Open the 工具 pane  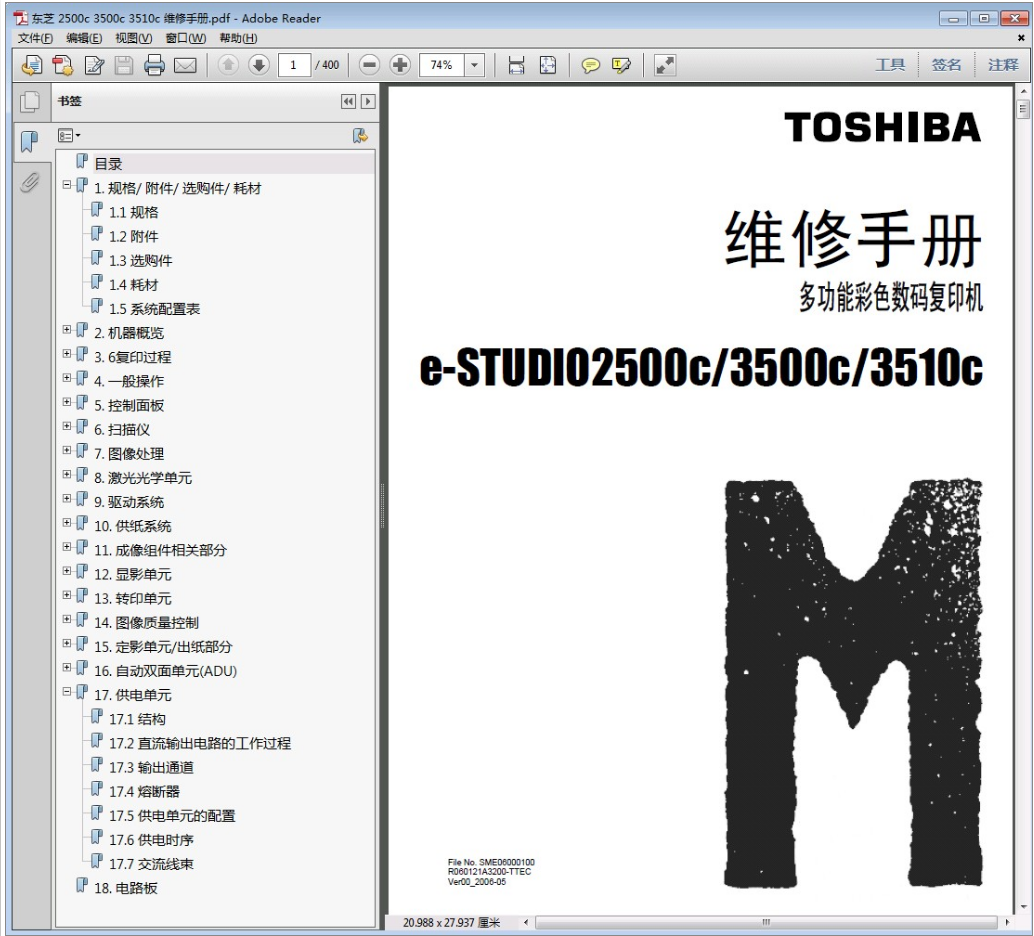click(890, 65)
